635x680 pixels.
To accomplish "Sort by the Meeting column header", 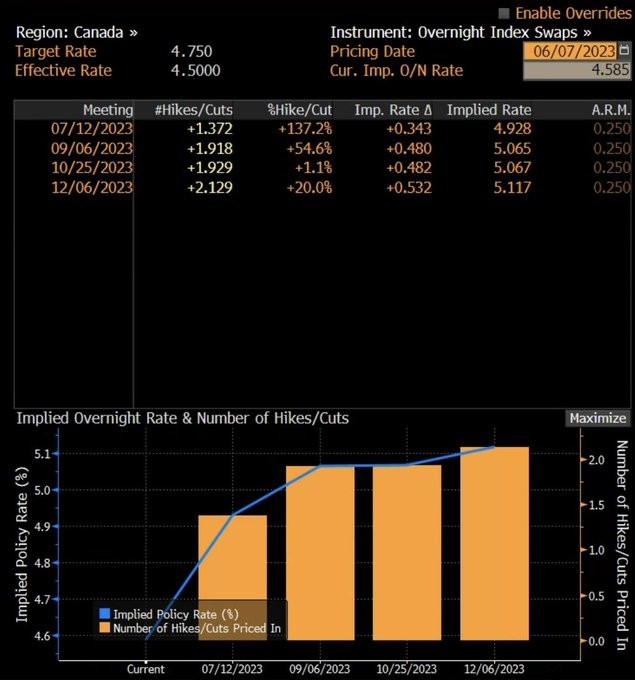I will [x=108, y=110].
